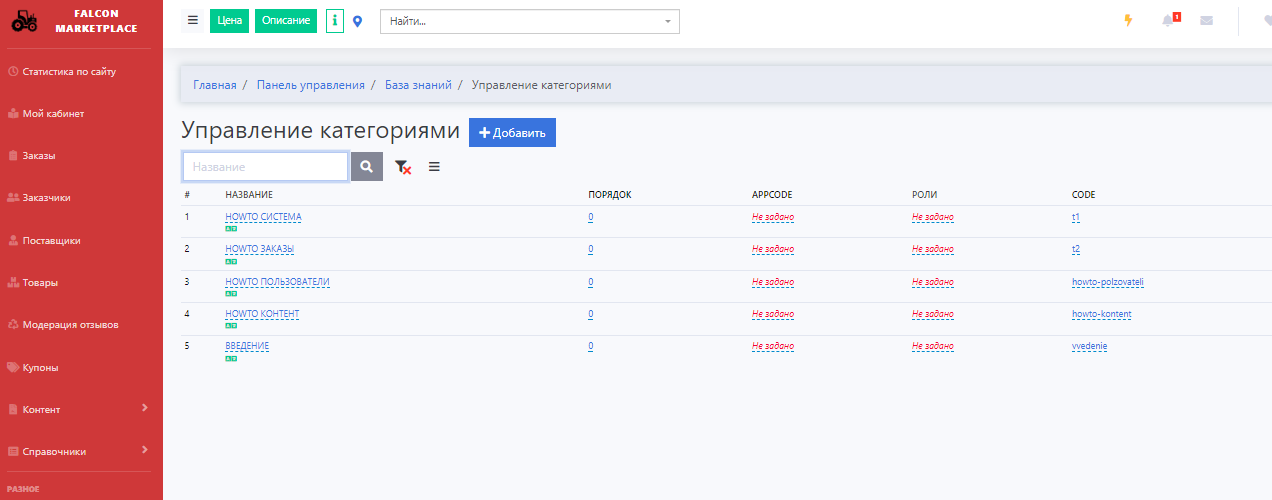This screenshot has width=1272, height=500.
Task: Open the envelope messages icon
Action: tap(1206, 21)
